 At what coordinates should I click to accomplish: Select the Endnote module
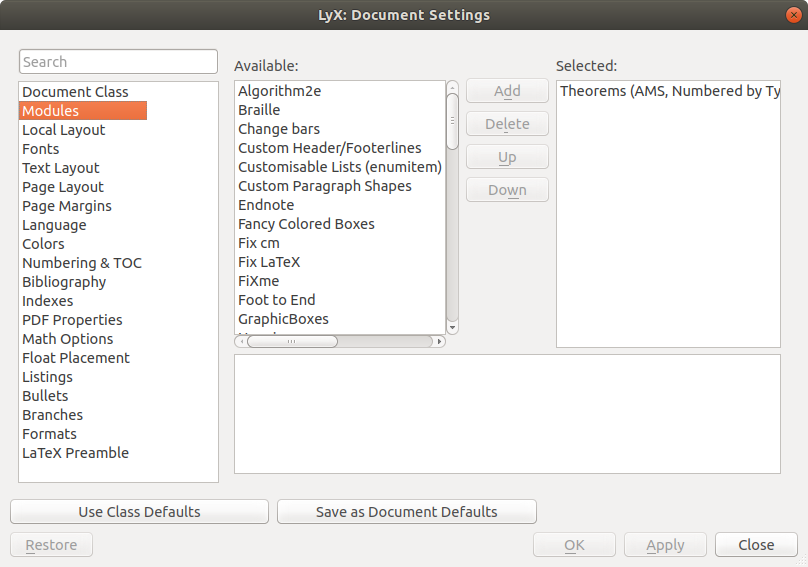click(266, 205)
